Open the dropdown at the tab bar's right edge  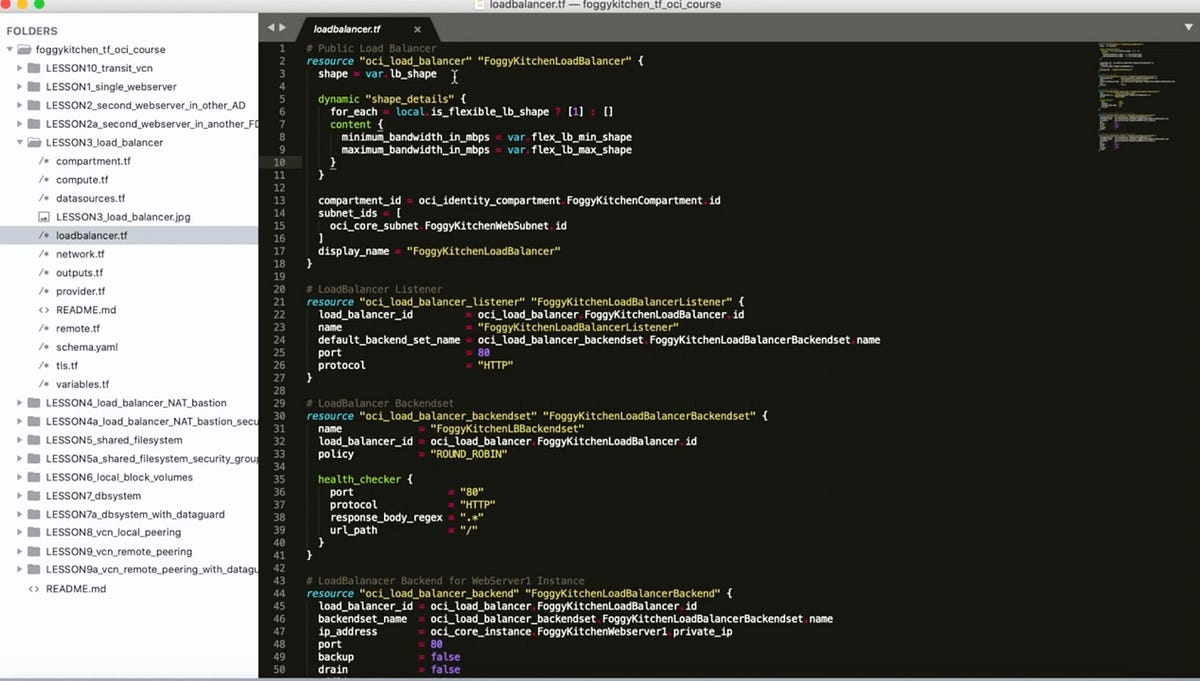[1190, 29]
